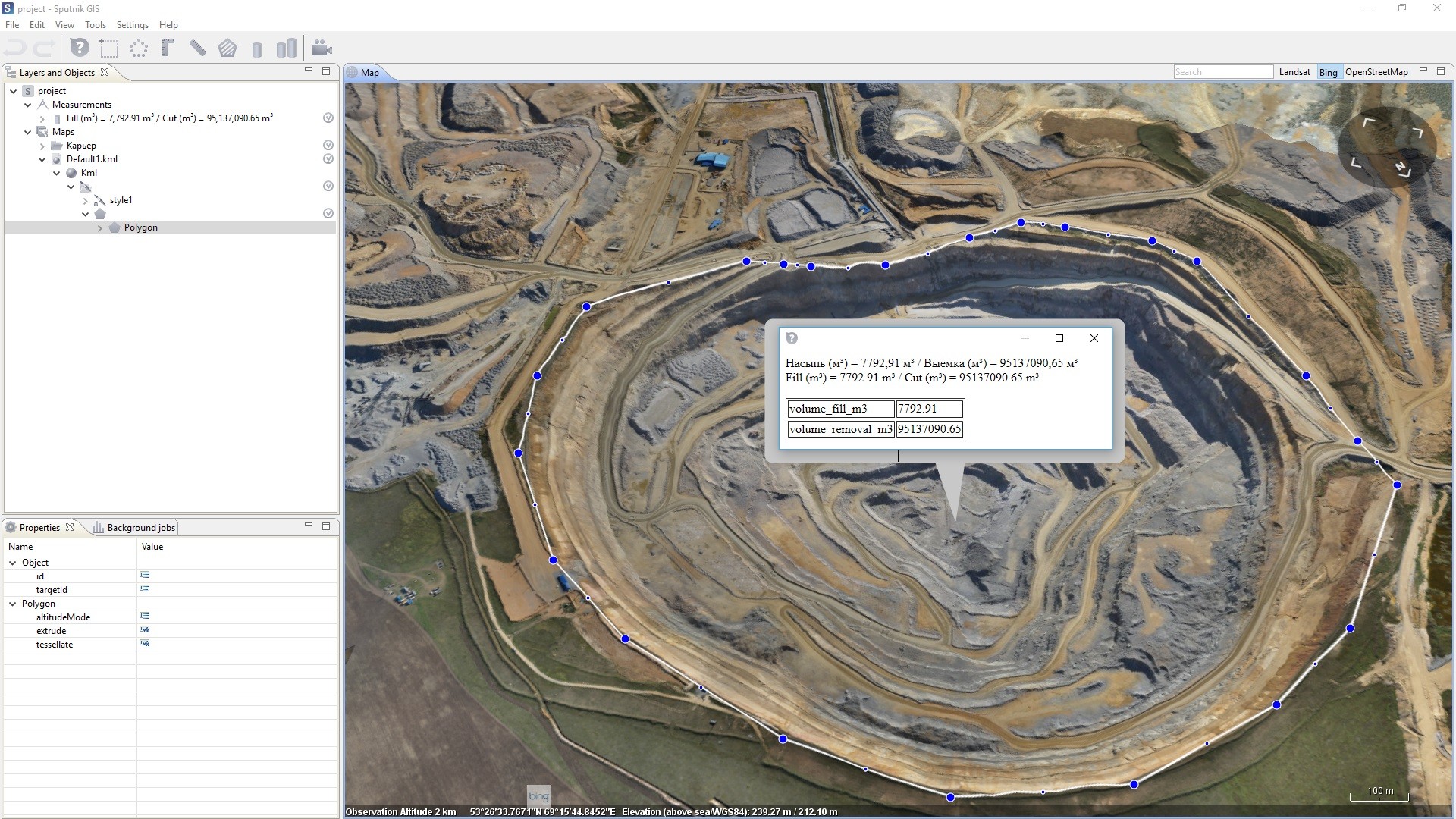1456x819 pixels.
Task: Select the dotted circle selection tool
Action: [x=139, y=49]
